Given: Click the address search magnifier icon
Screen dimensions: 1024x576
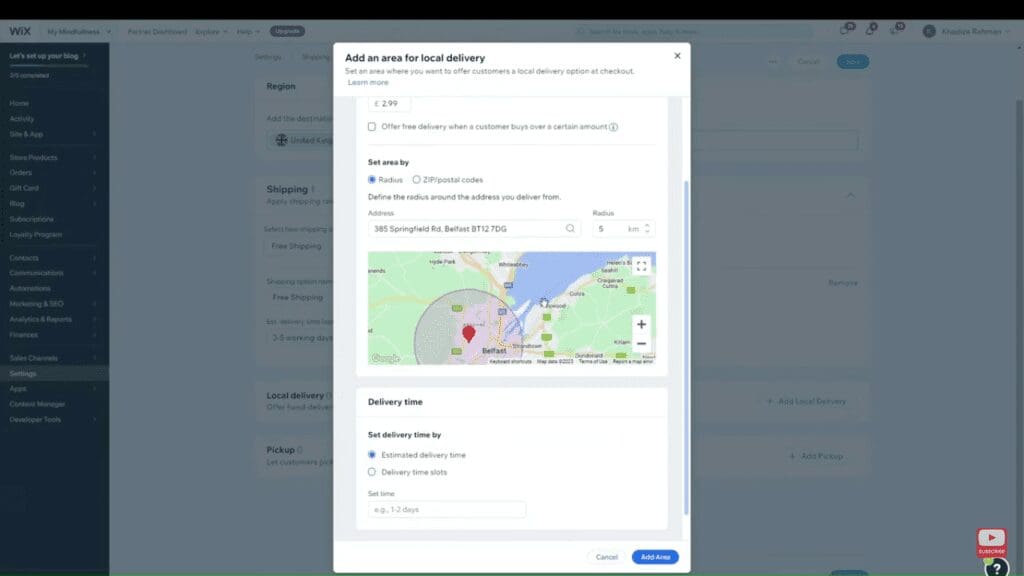Looking at the screenshot, I should [570, 229].
